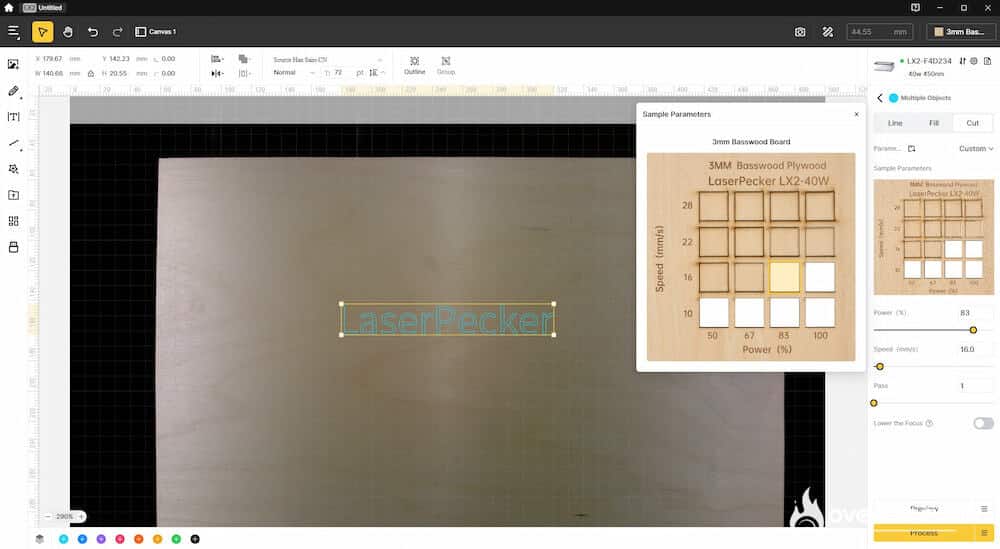Click the Speed value field 16.0
The image size is (1000, 549).
[x=974, y=349]
